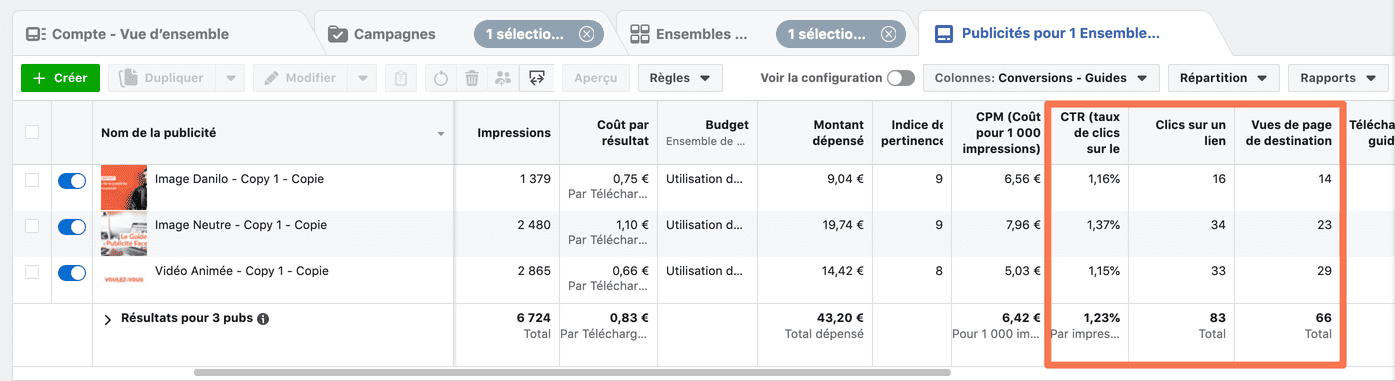The image size is (1395, 381).
Task: Open the Colonnes: Conversions - Guides dropdown
Action: [x=1041, y=78]
